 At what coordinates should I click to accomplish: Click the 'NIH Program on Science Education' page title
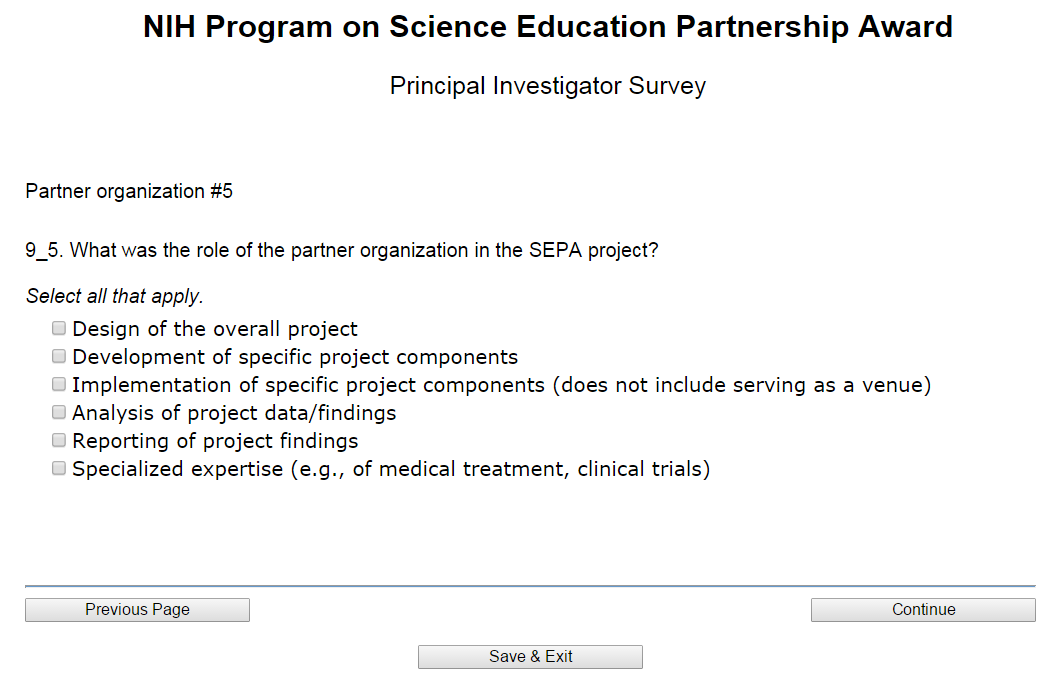click(548, 27)
